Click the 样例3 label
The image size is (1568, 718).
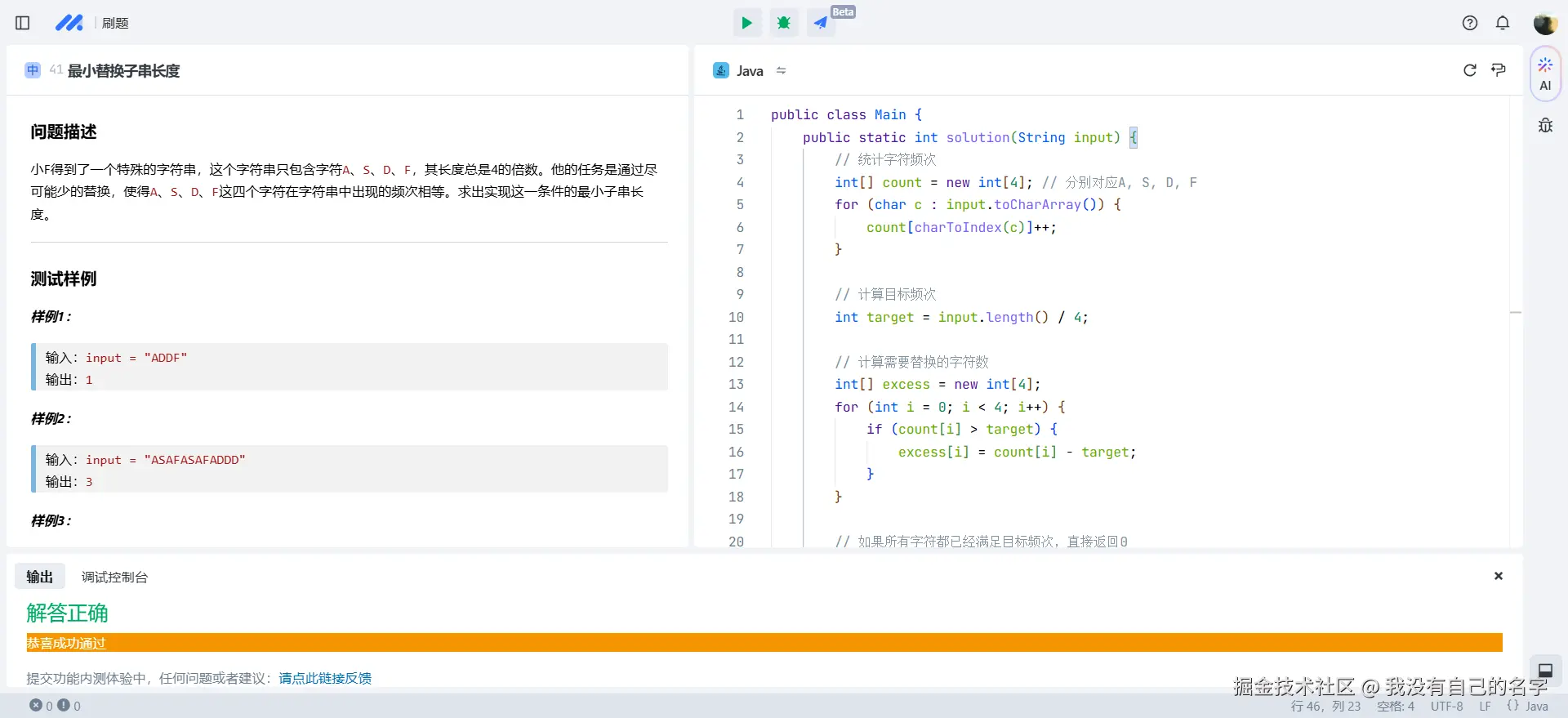(51, 520)
